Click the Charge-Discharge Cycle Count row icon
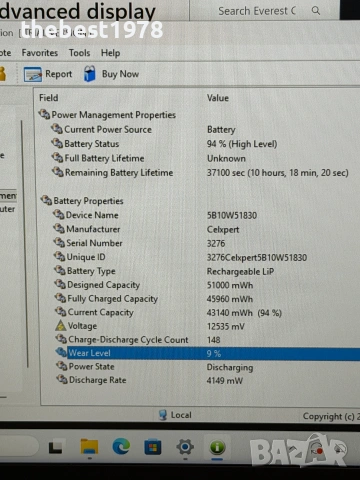The width and height of the screenshot is (360, 480). 61,339
